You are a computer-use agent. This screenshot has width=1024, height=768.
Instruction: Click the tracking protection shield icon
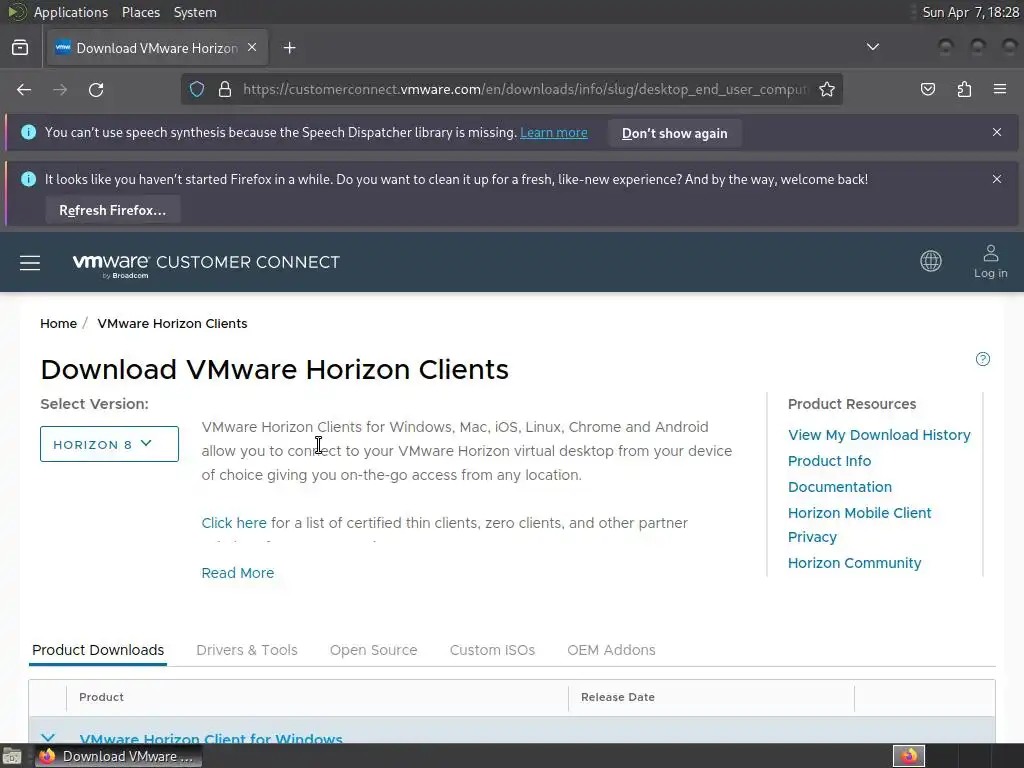[197, 89]
